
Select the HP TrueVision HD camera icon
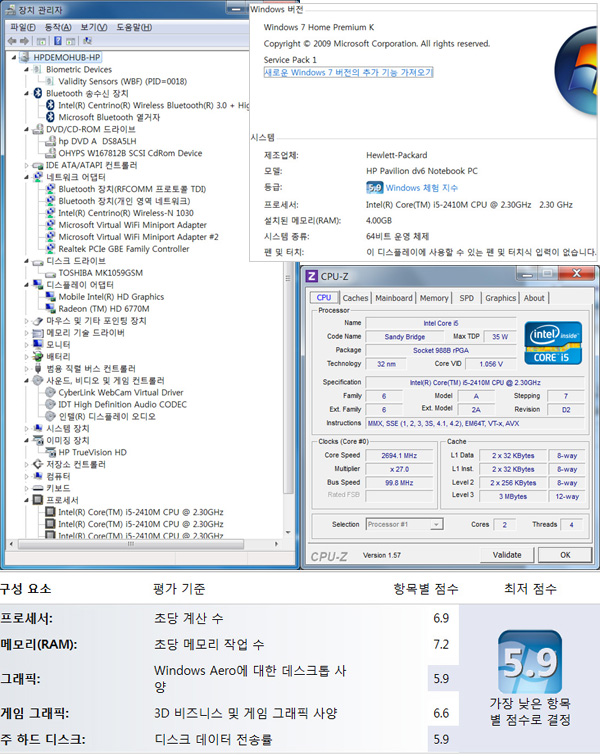[50, 452]
